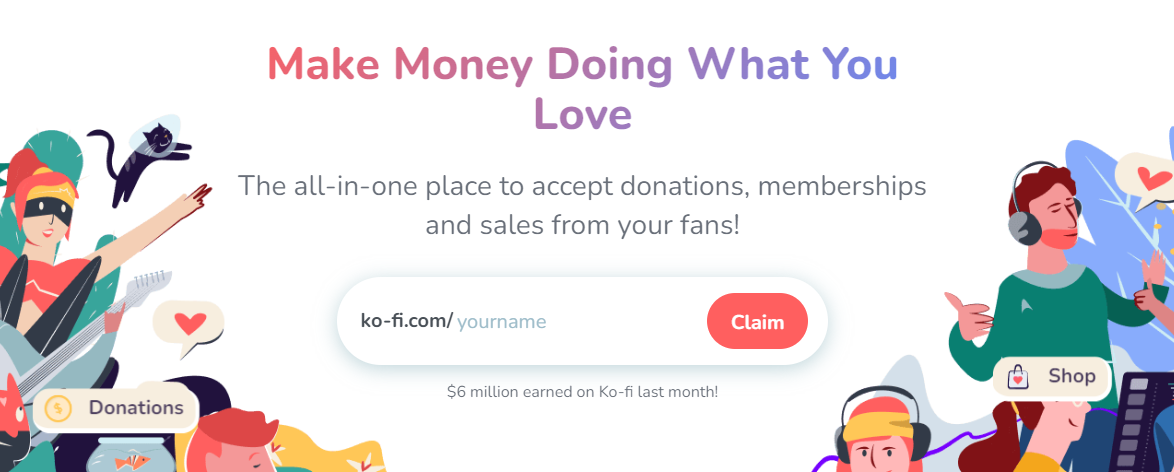Click the goldfish bowl illustration
The image size is (1174, 472).
click(x=125, y=455)
